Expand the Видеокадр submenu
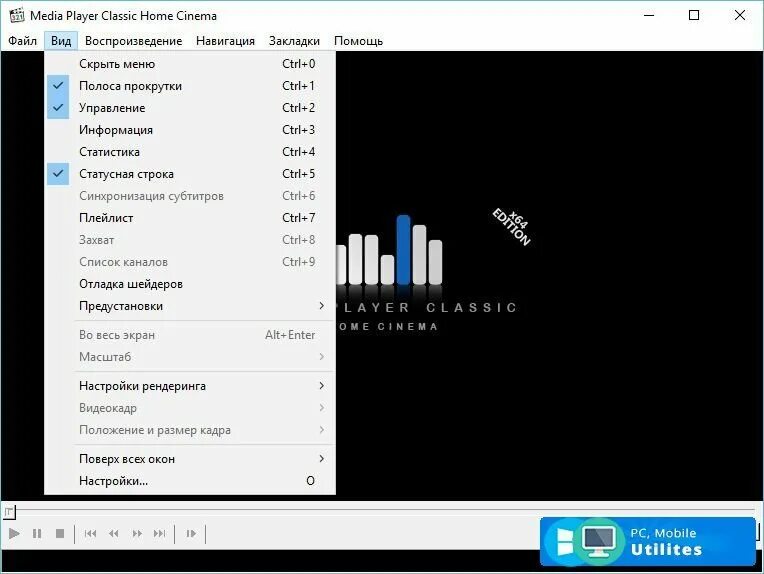764x574 pixels. point(190,408)
